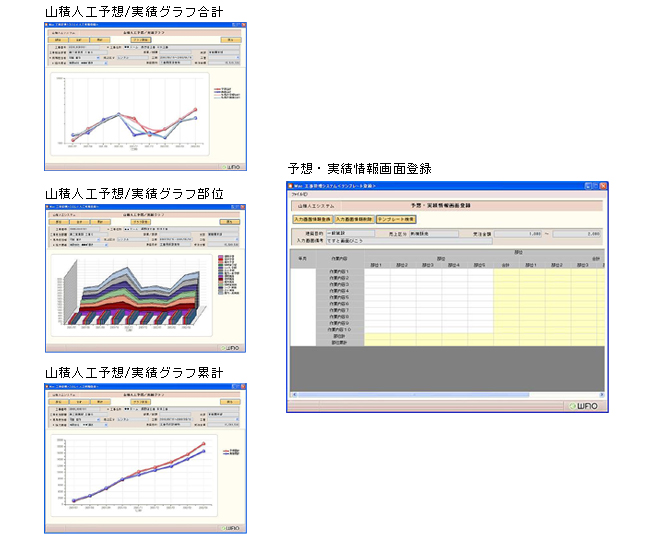The height and width of the screenshot is (540, 650).
Task: Click the first yellow button in 累計 graph window
Action: tap(59, 402)
